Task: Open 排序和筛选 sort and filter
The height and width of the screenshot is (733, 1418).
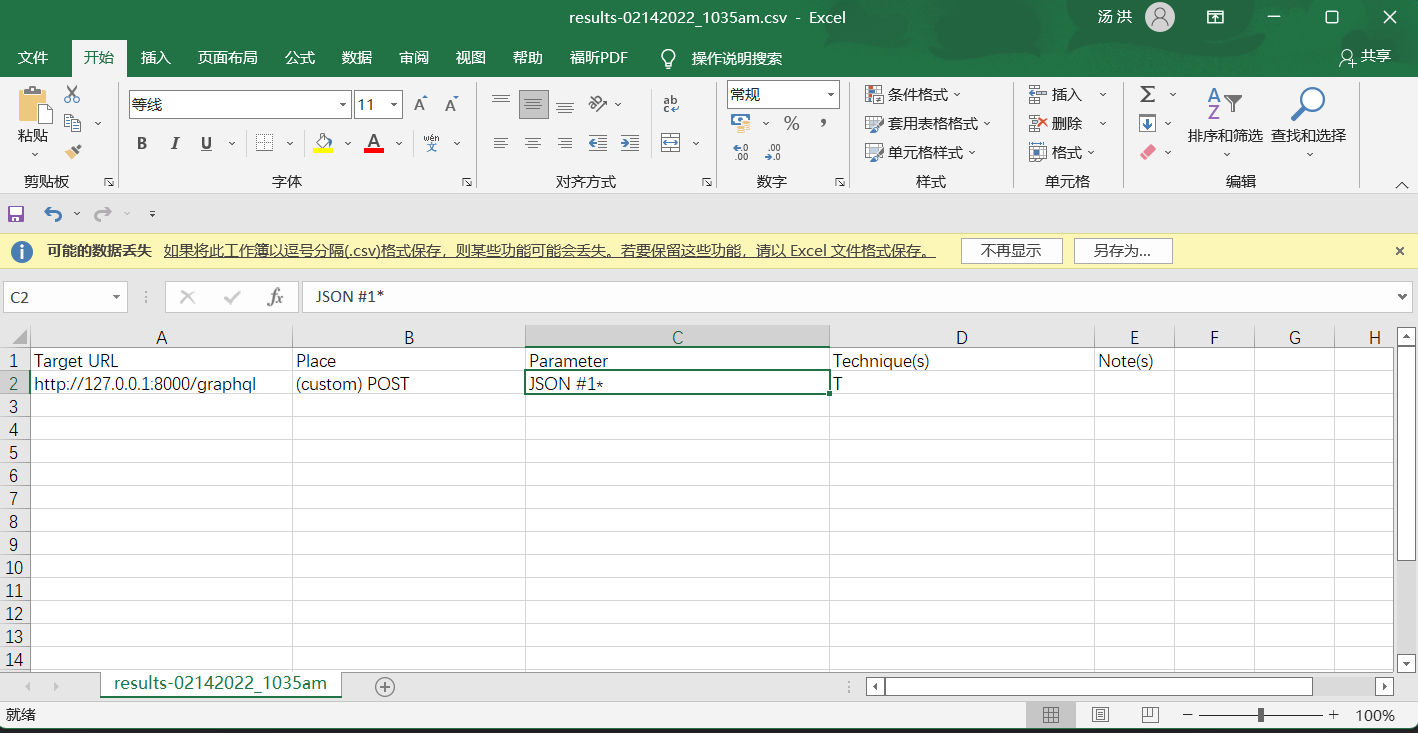Action: (1225, 120)
